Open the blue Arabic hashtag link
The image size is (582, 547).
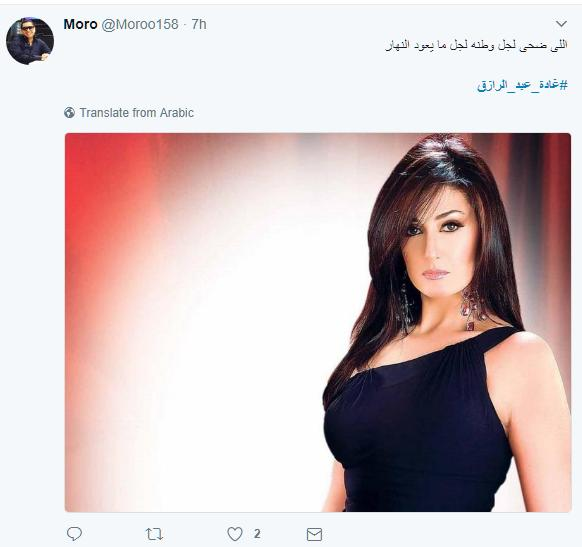pos(523,85)
